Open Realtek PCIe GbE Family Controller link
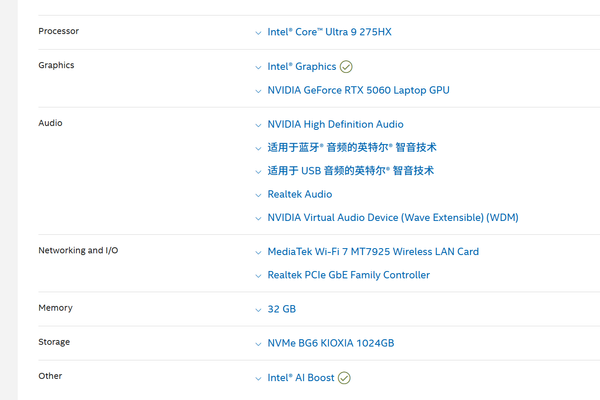 348,275
